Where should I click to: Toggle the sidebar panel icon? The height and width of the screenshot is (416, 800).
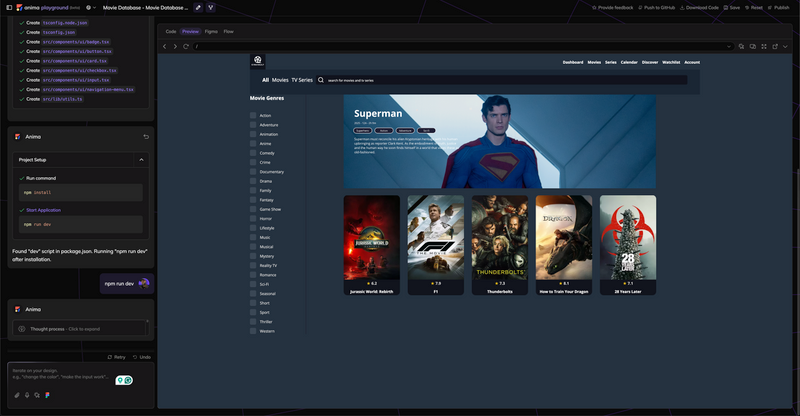pos(9,8)
